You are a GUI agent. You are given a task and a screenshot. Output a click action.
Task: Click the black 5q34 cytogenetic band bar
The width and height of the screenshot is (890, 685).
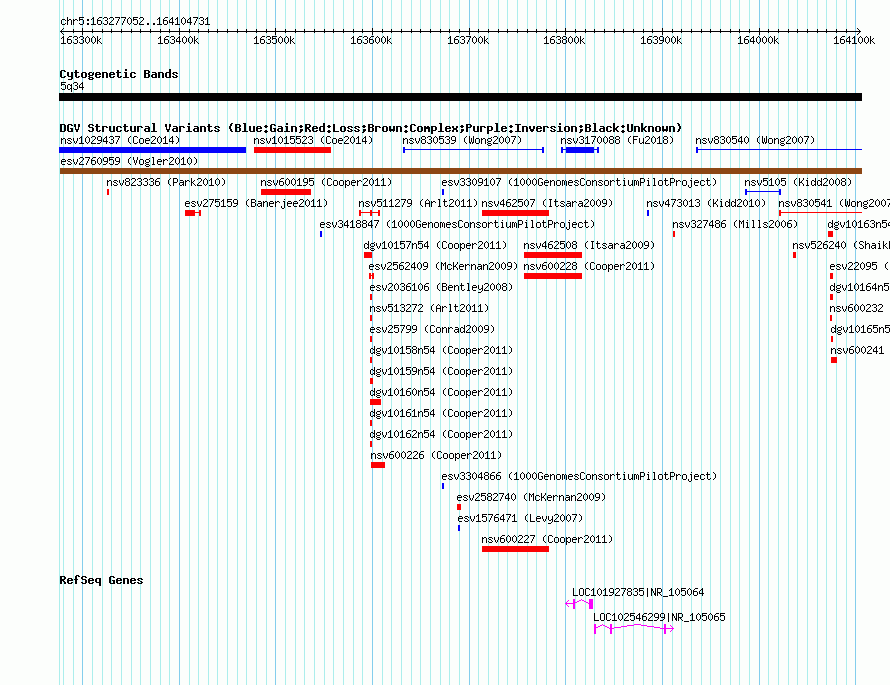pyautogui.click(x=460, y=97)
